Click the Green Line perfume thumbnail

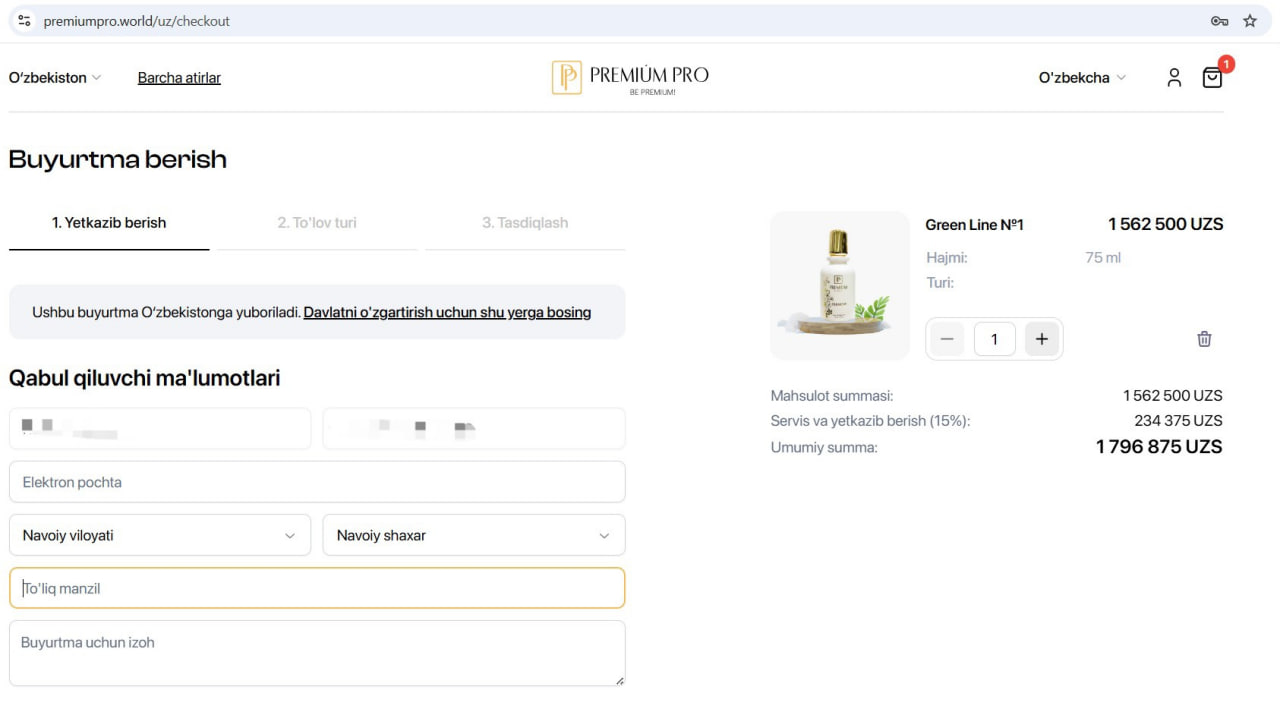click(x=840, y=285)
